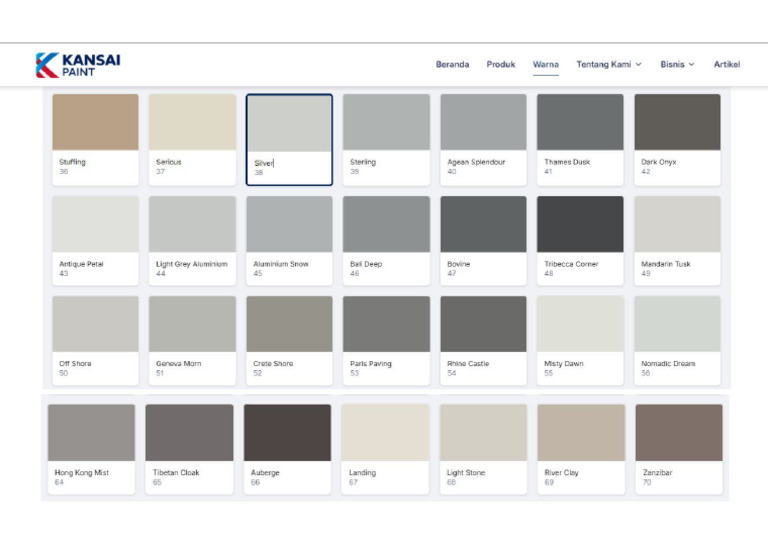Select the Bali Deep 46 color
This screenshot has height=543, width=768.
386,240
